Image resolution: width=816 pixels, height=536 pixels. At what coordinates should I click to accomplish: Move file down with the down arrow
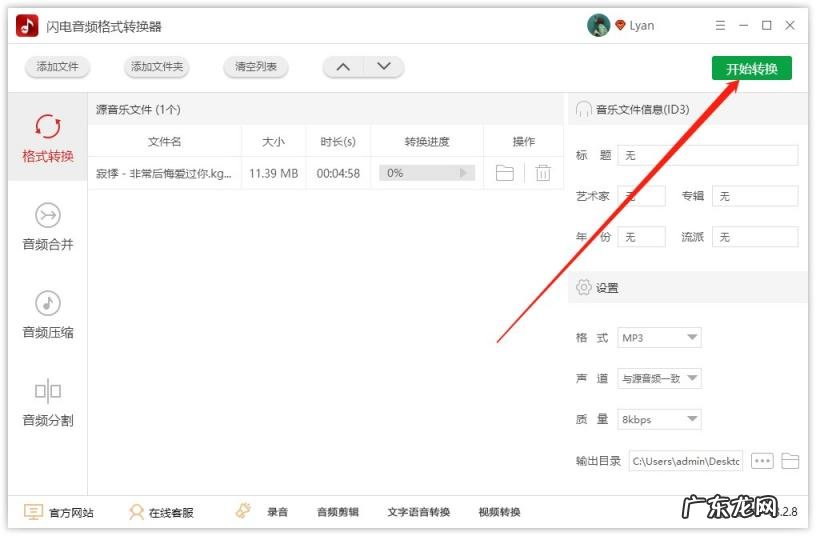pos(384,67)
